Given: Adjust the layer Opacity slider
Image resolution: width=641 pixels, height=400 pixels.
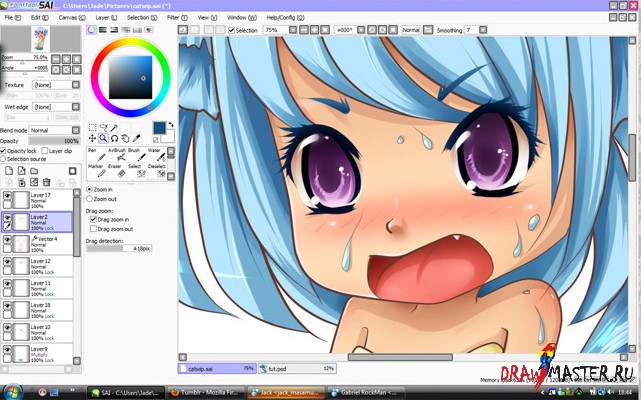Looking at the screenshot, I should pyautogui.click(x=54, y=141).
